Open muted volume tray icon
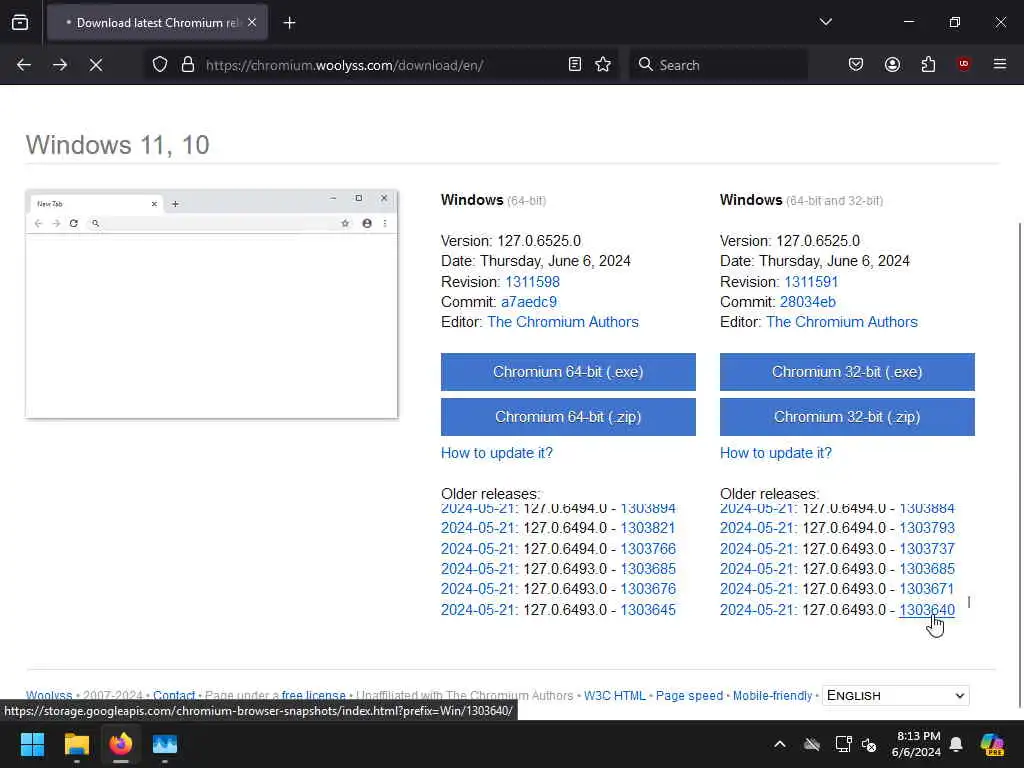The height and width of the screenshot is (768, 1024). click(x=869, y=744)
